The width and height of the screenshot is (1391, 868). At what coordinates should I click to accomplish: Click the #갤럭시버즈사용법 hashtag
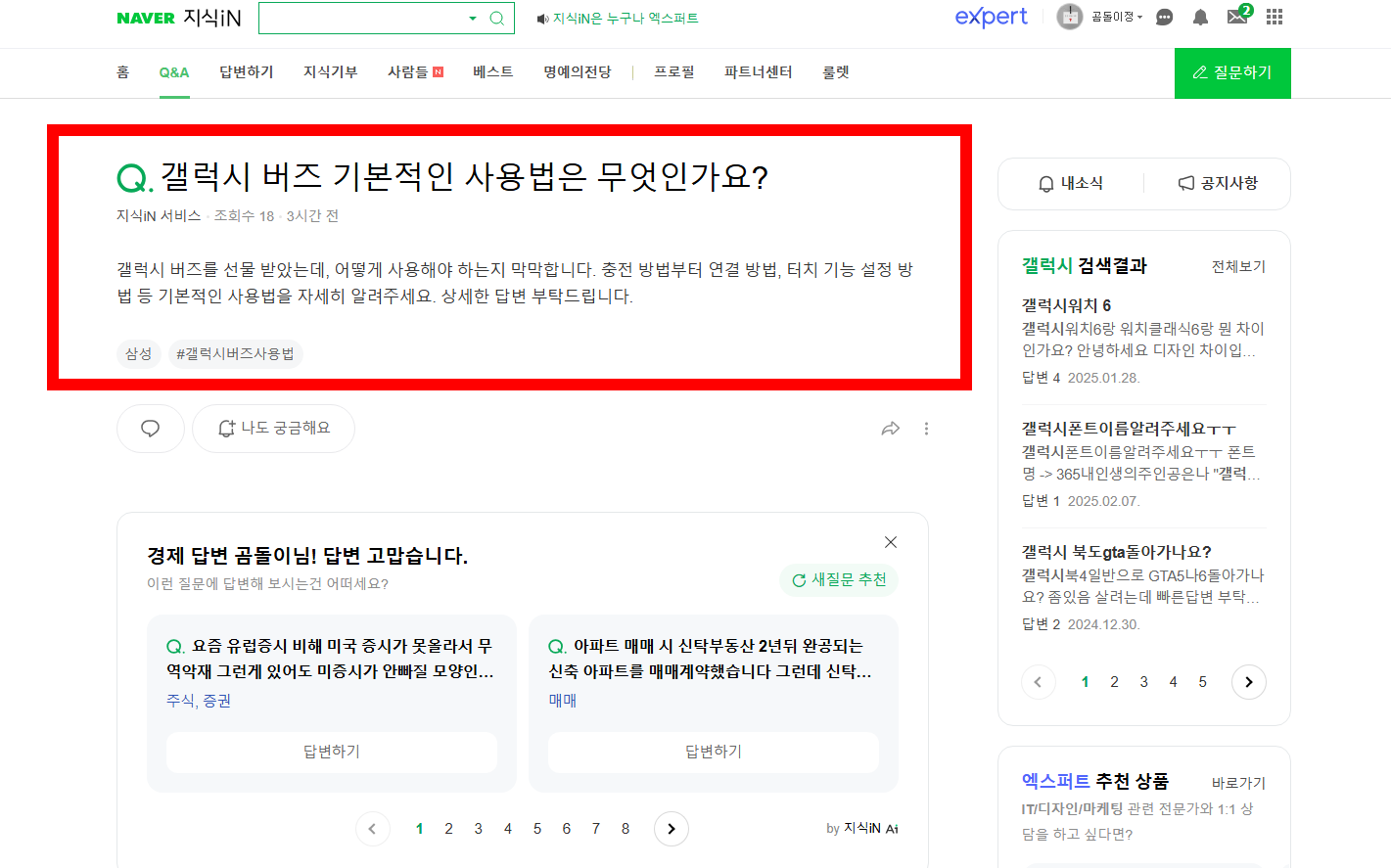tap(235, 353)
